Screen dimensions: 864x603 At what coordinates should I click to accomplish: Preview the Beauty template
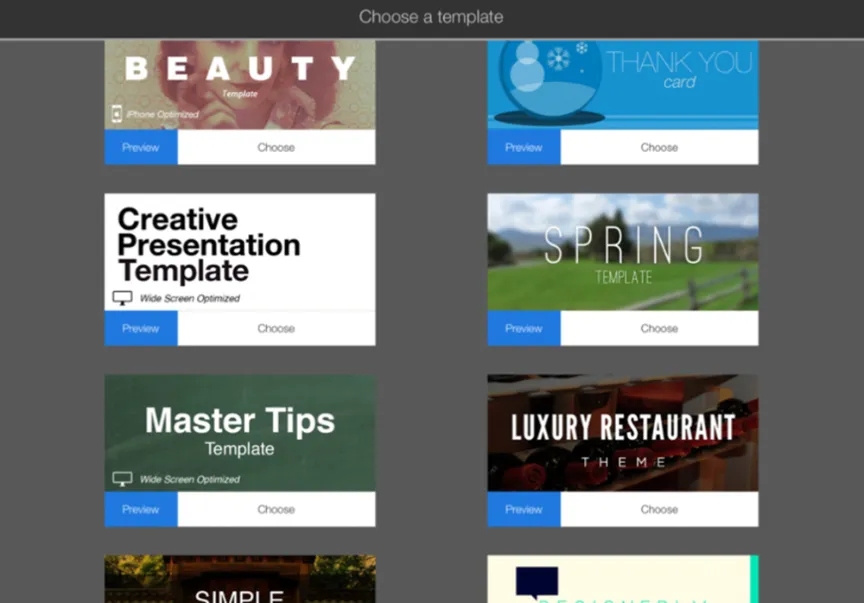(x=141, y=147)
